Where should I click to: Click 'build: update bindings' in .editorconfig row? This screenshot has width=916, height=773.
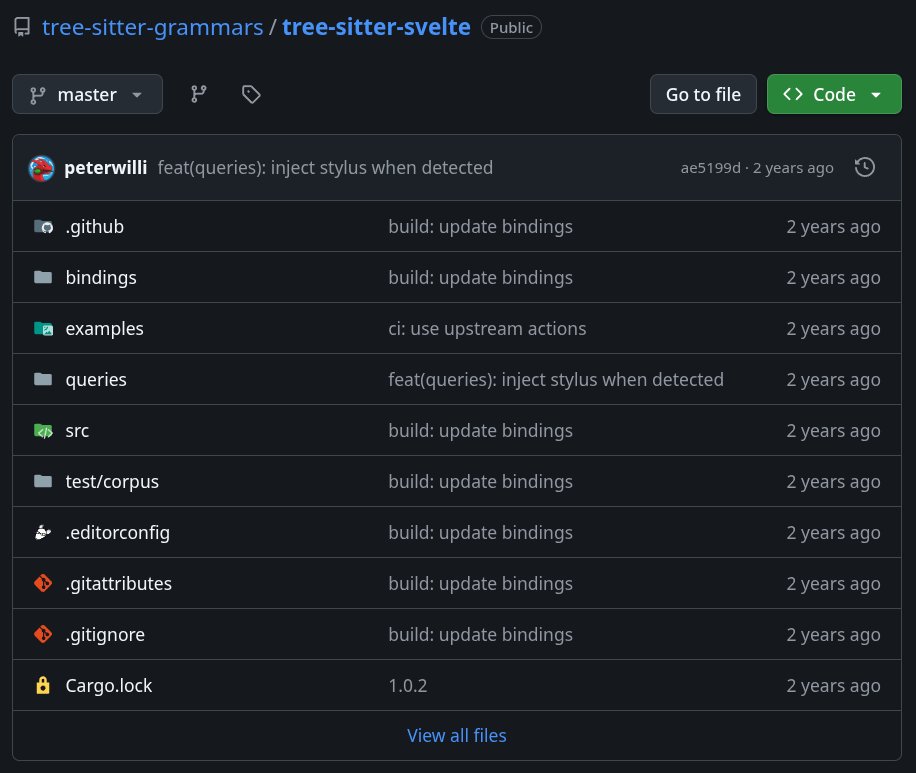pyautogui.click(x=481, y=533)
